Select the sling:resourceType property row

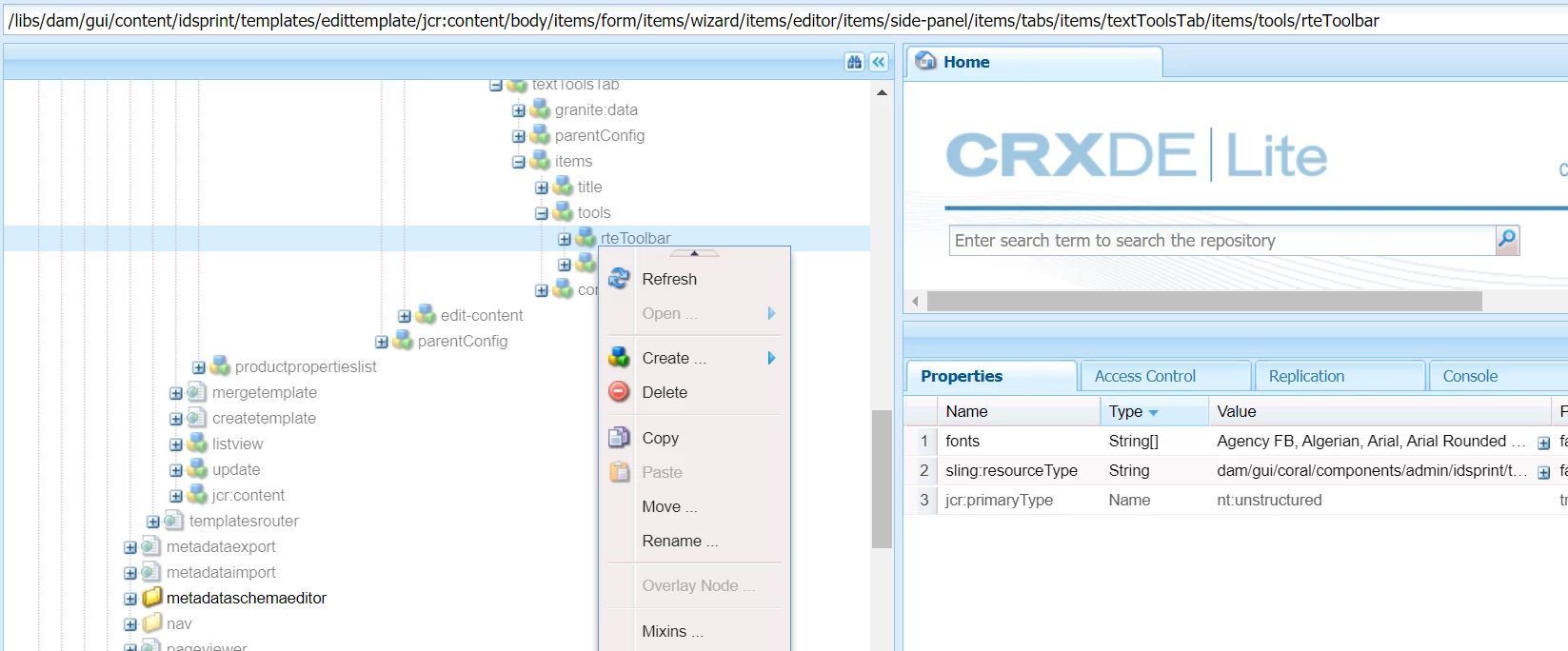(1236, 470)
